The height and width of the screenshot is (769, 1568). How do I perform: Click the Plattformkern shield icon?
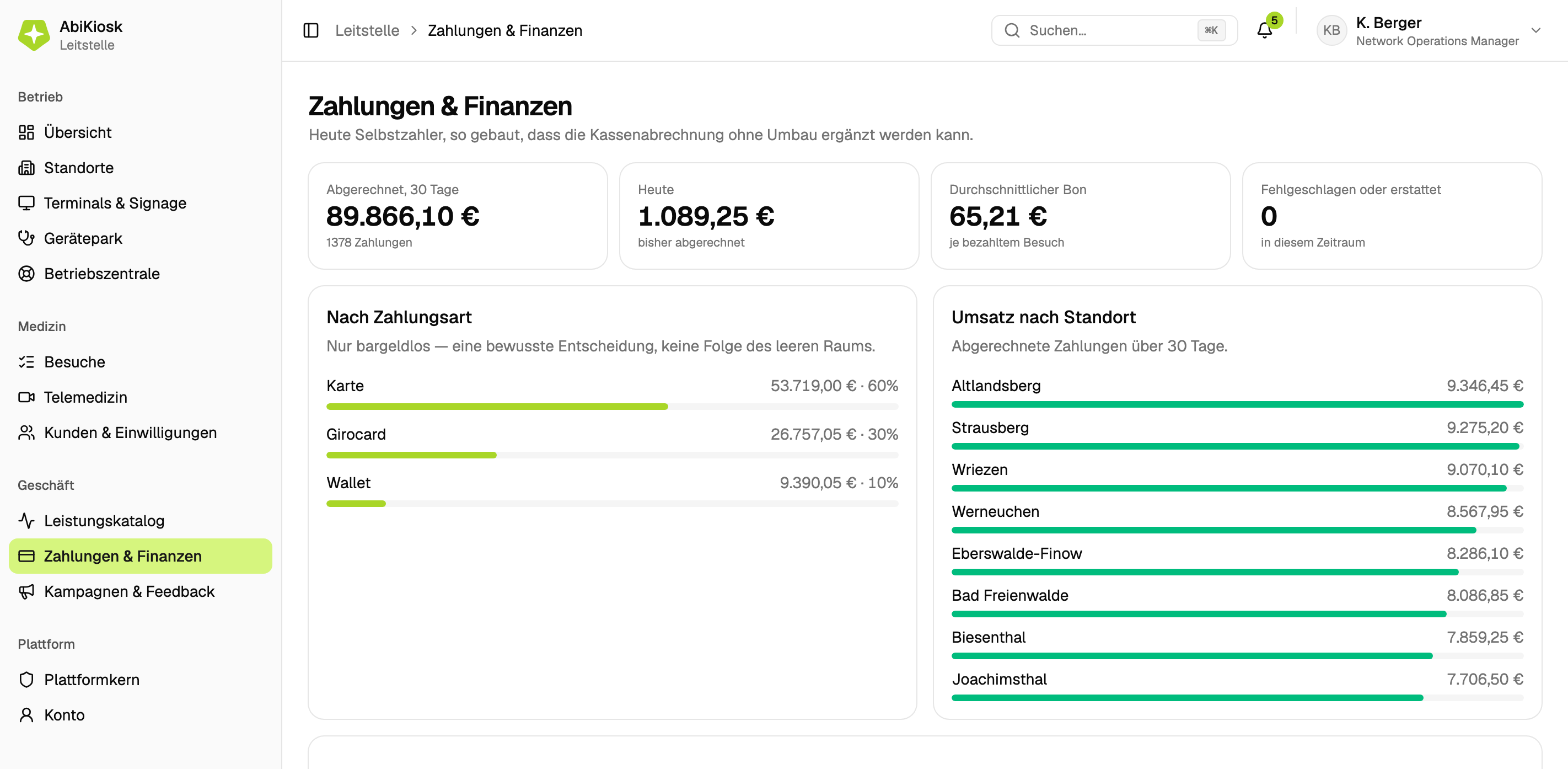tap(26, 680)
